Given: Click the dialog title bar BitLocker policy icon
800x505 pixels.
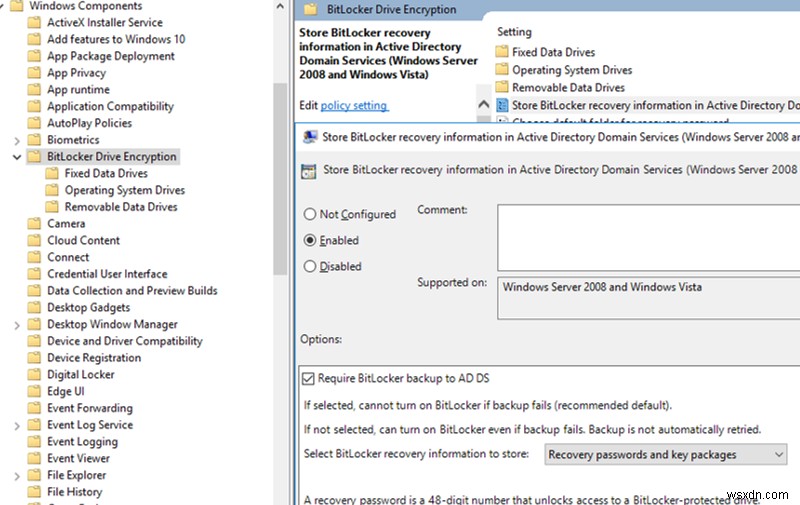Looking at the screenshot, I should coord(309,137).
